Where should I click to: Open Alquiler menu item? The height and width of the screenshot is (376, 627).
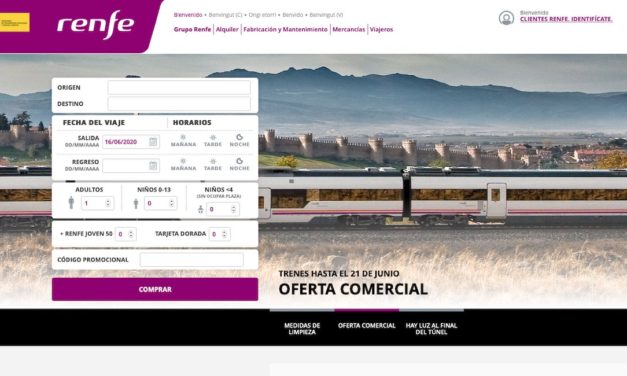tap(227, 29)
